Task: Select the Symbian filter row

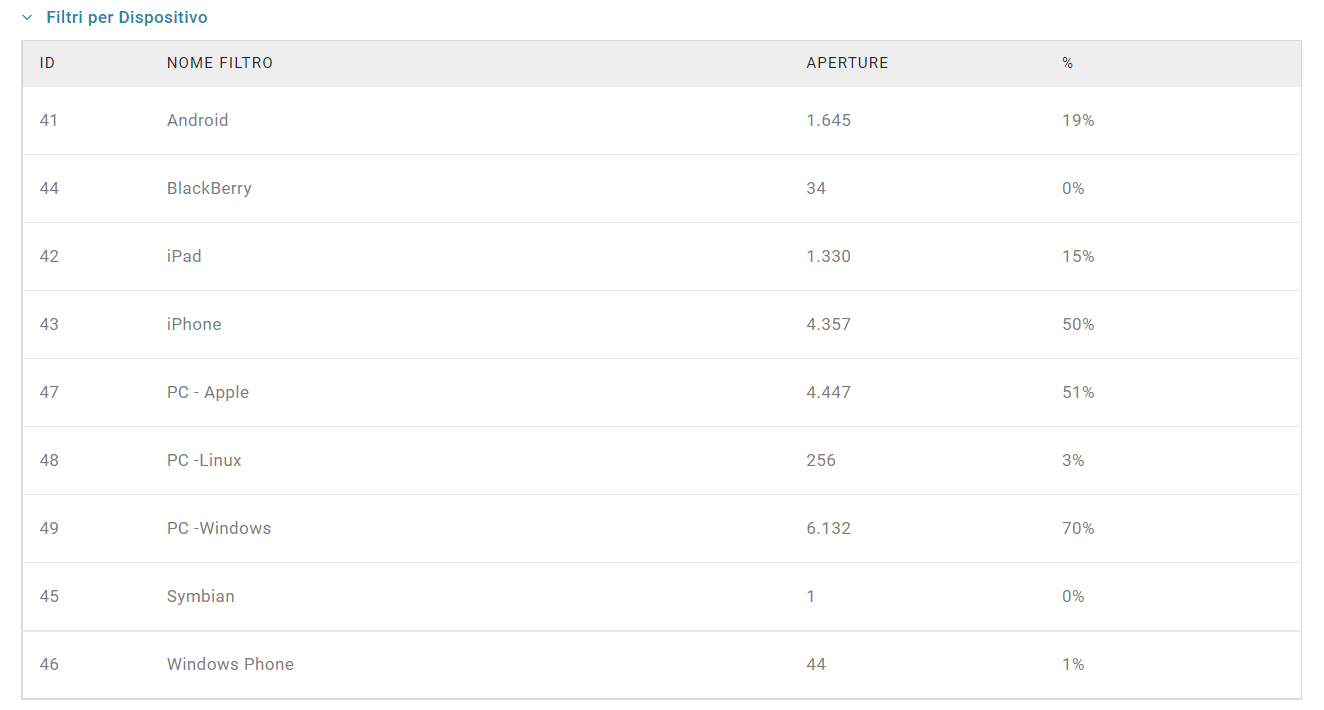Action: coord(201,596)
